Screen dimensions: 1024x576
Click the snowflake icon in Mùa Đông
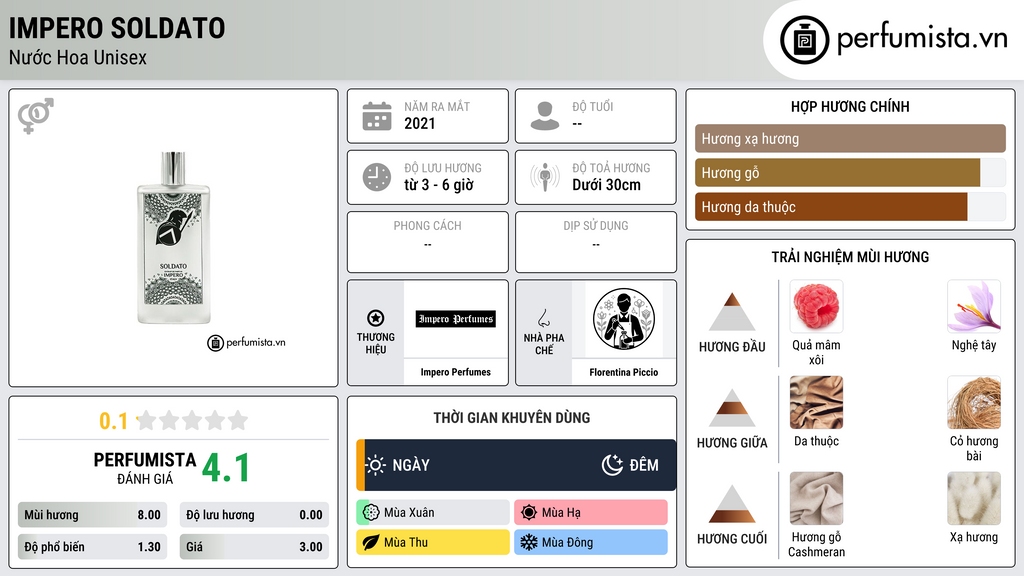coord(529,542)
